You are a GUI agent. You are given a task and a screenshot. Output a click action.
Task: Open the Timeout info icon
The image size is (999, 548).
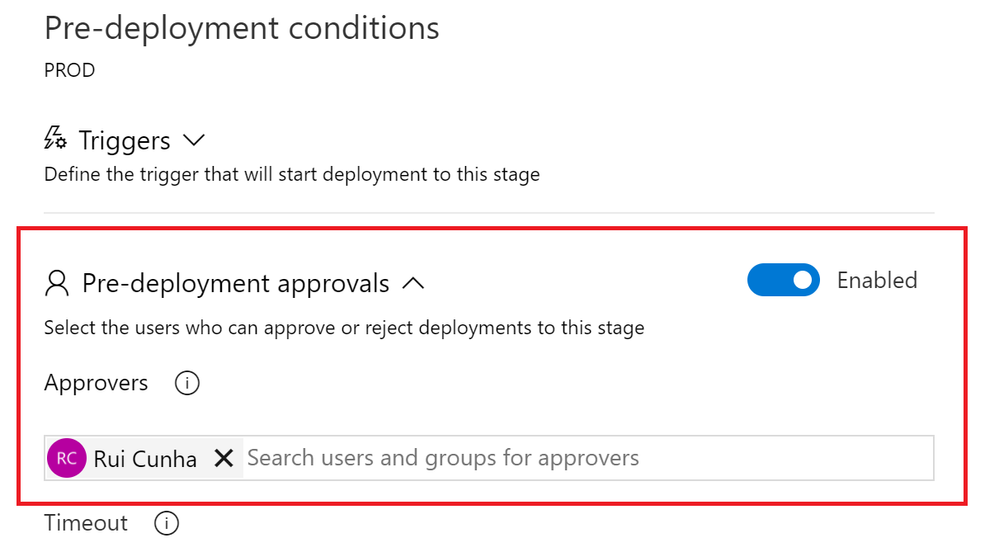tap(167, 523)
